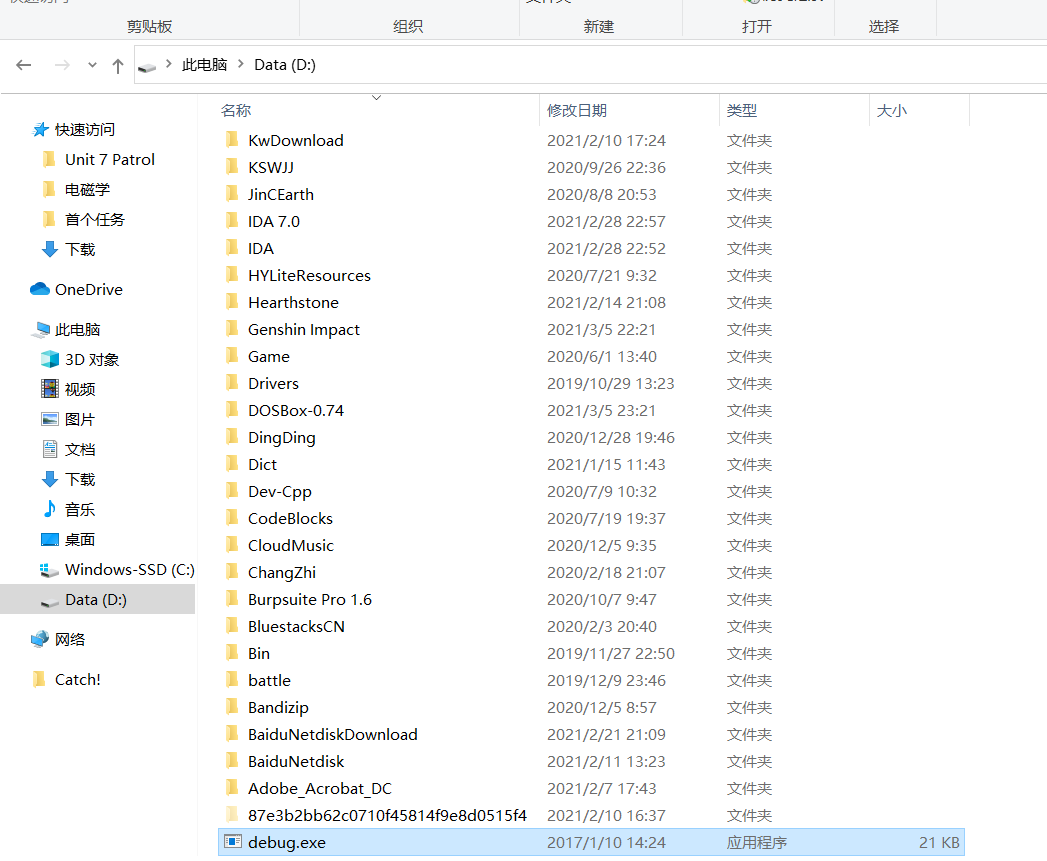Click the 应用程序 type cell of debug.exe
This screenshot has height=861, width=1047.
click(x=757, y=843)
